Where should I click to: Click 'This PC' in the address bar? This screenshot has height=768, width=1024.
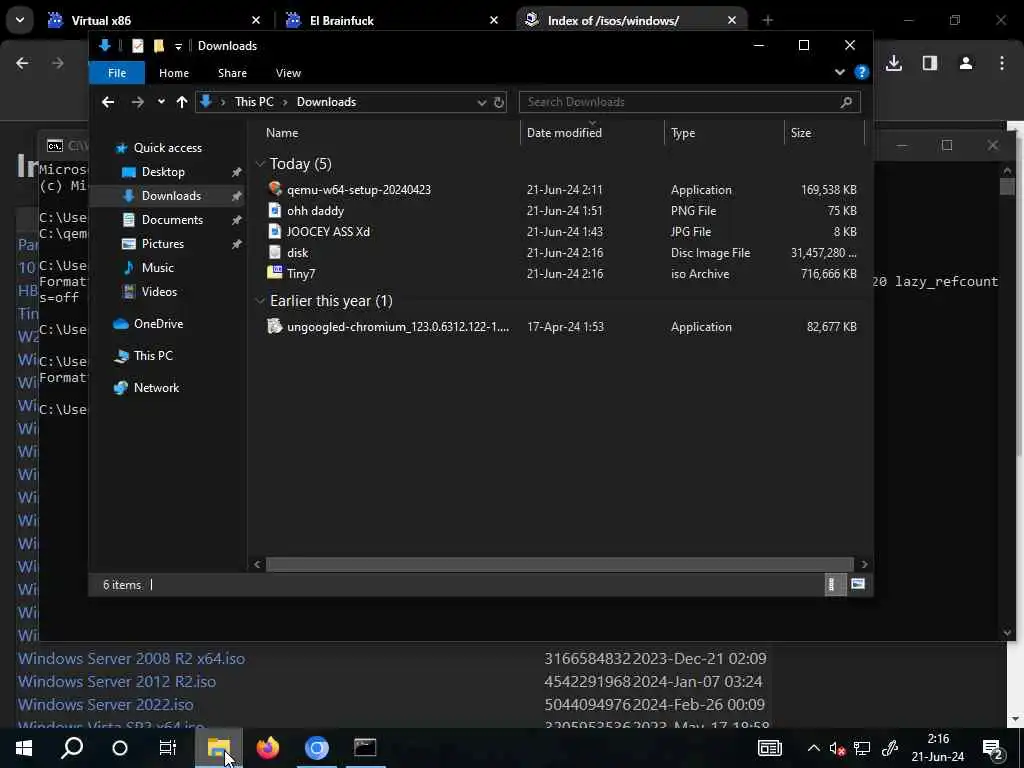254,102
